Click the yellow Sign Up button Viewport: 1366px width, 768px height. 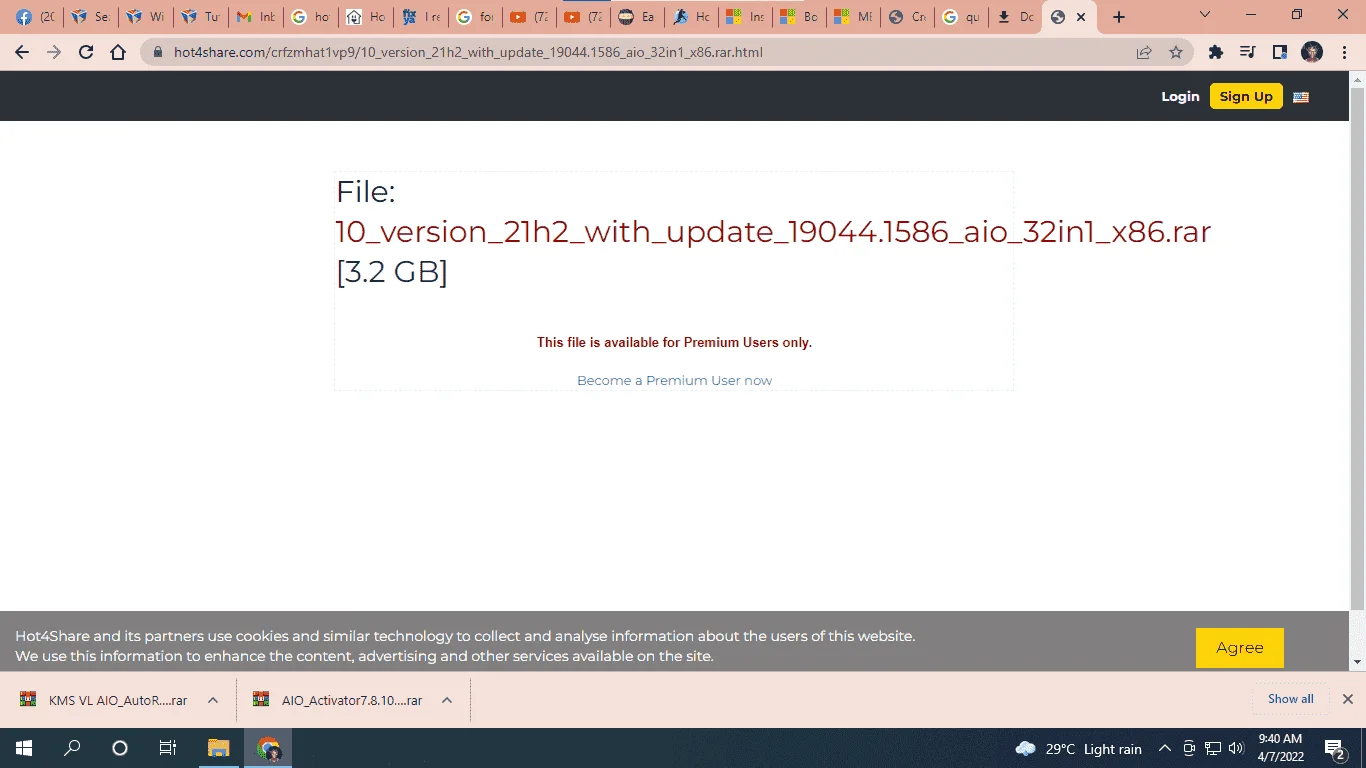coord(1246,96)
